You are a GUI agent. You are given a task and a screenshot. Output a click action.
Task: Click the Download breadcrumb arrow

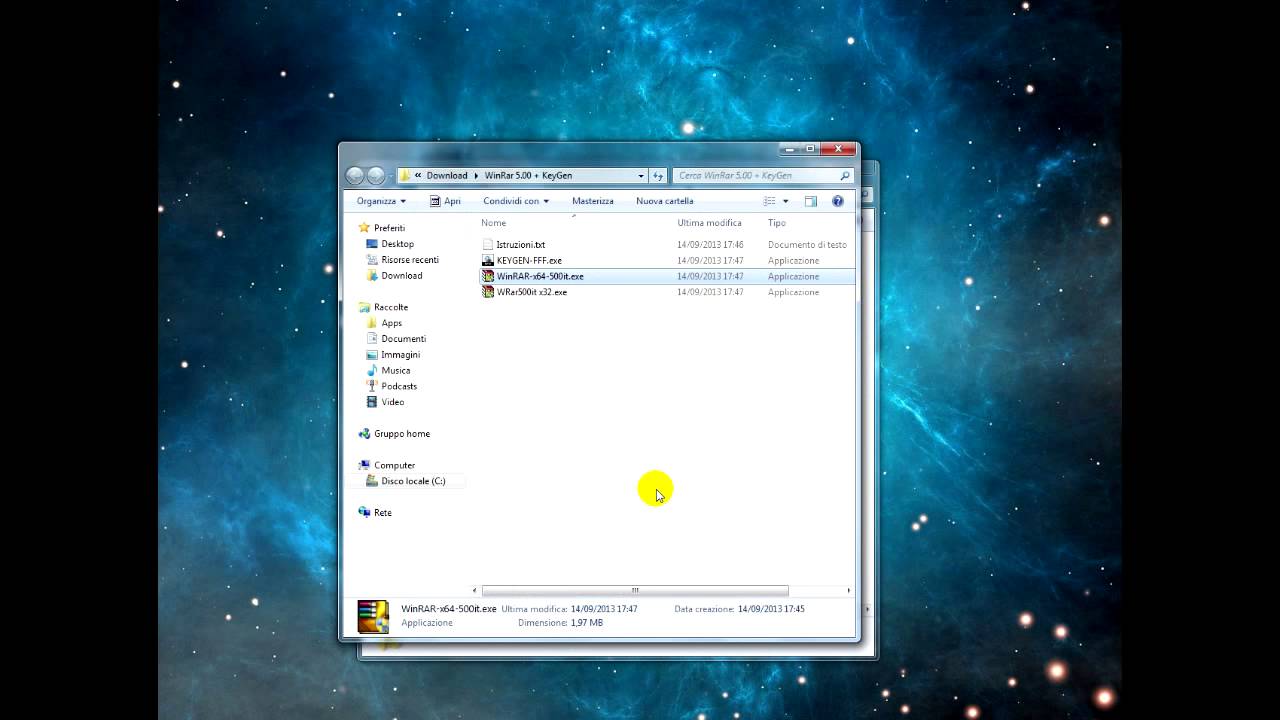(476, 176)
